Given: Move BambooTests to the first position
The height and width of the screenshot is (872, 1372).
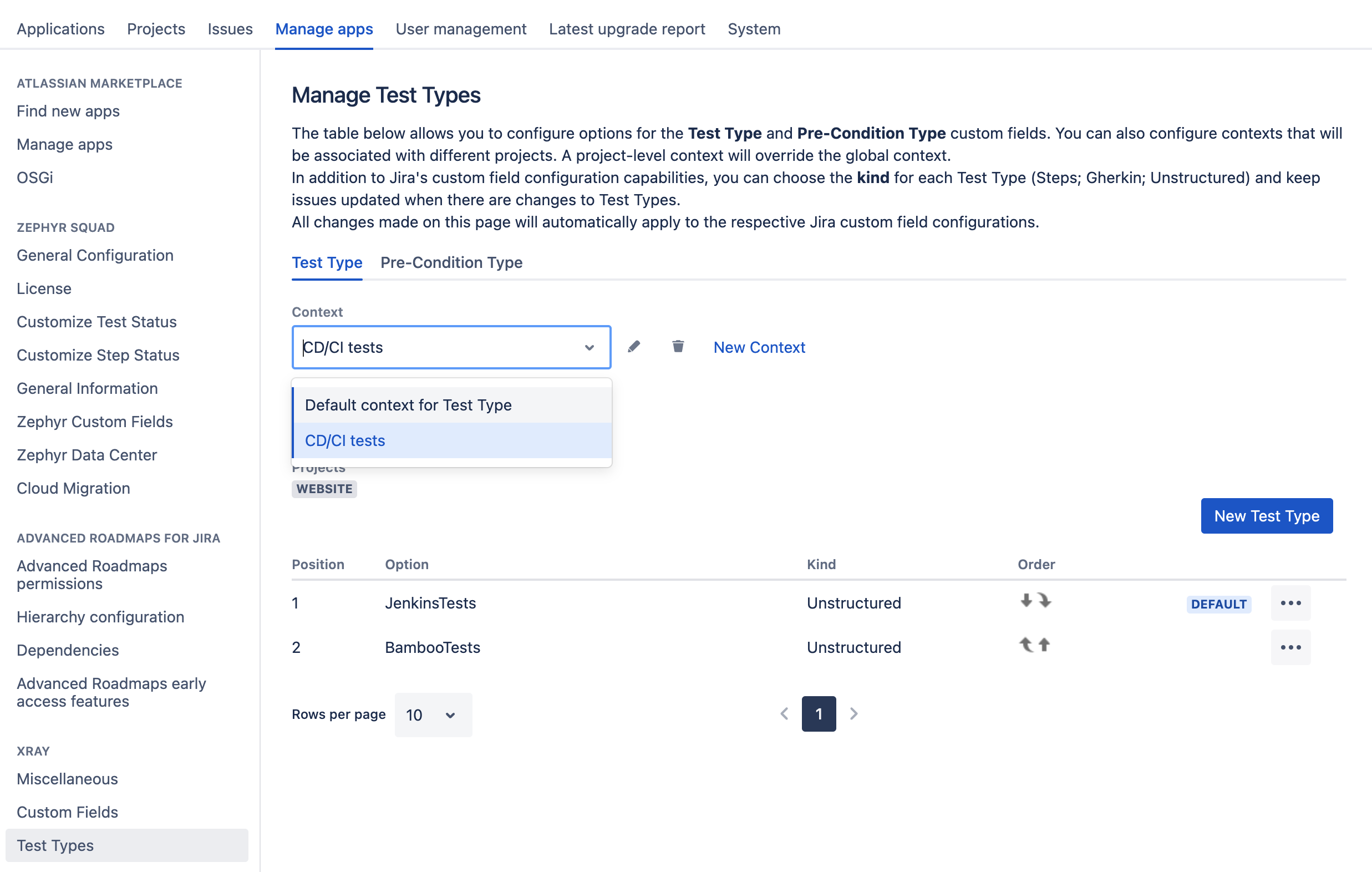Looking at the screenshot, I should 1025,645.
